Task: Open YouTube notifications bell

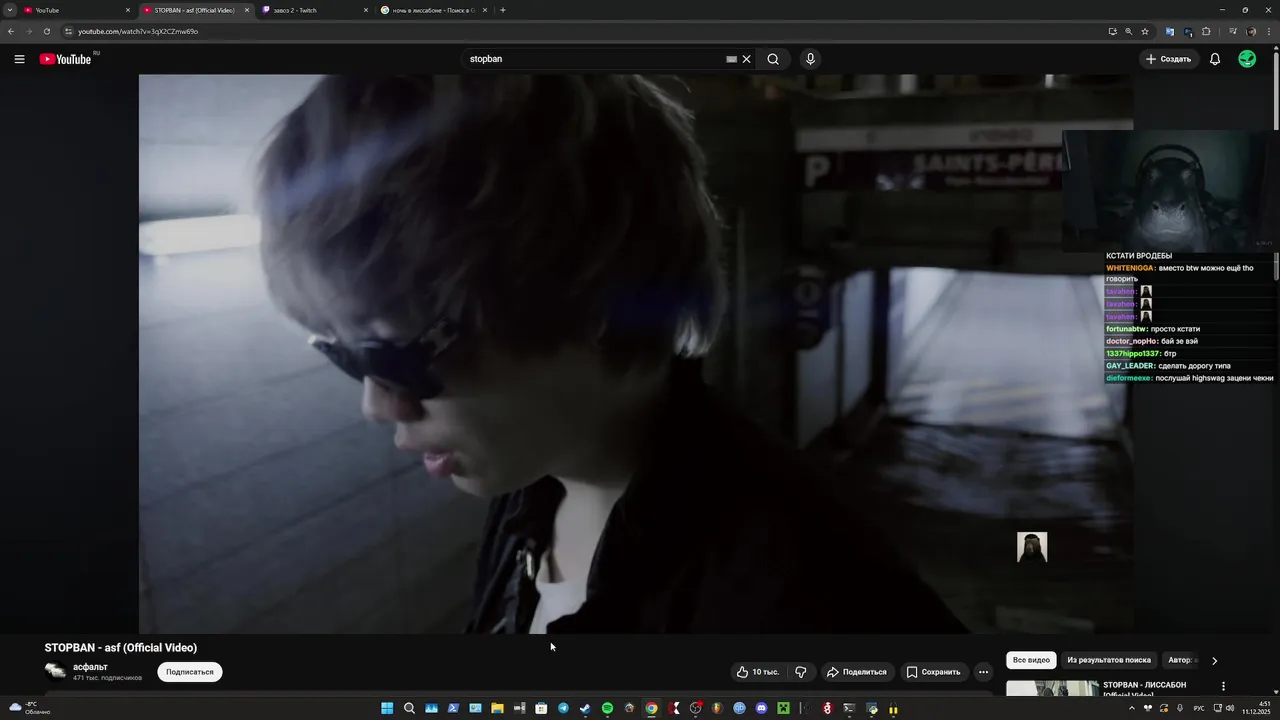Action: pos(1215,59)
